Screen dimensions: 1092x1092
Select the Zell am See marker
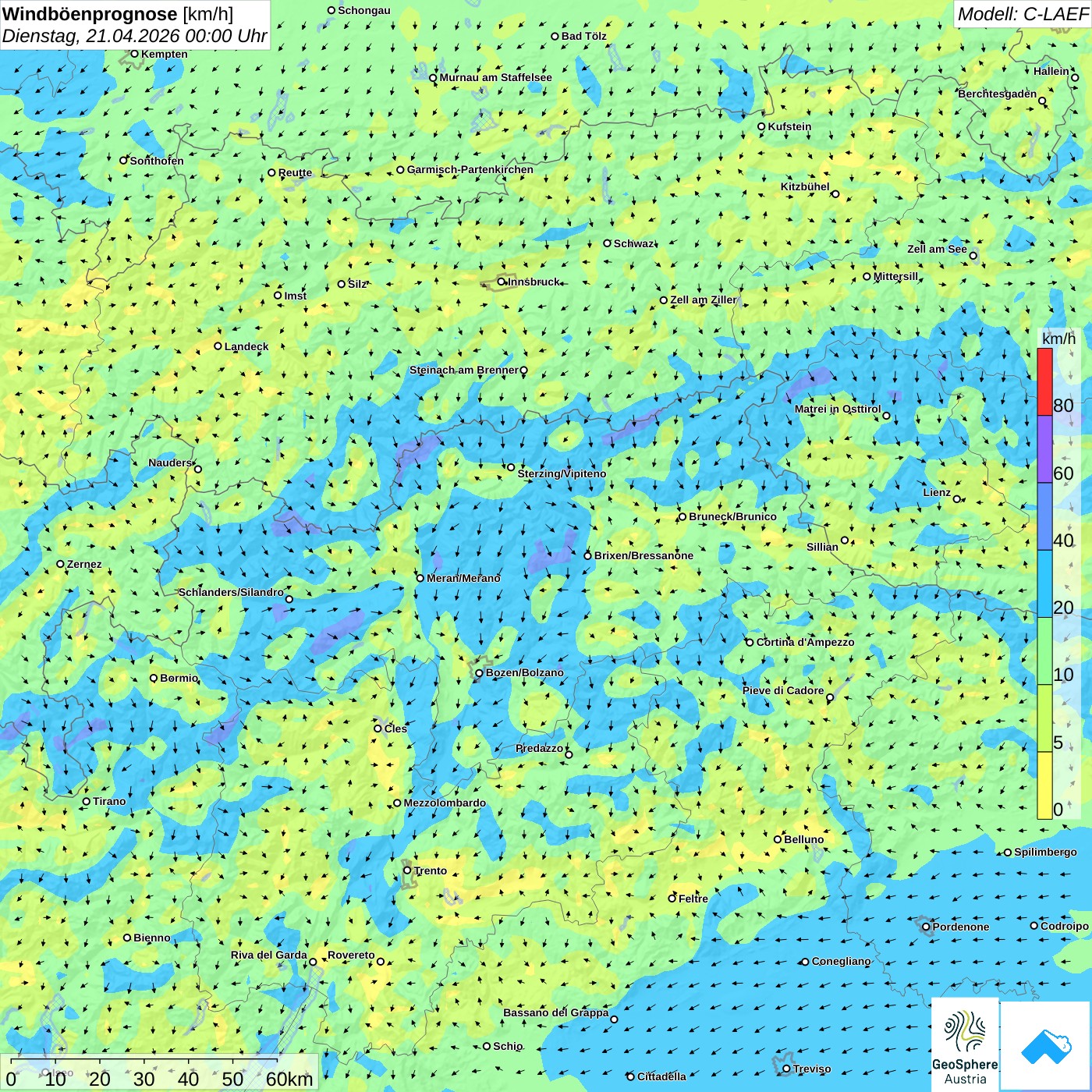pyautogui.click(x=973, y=256)
